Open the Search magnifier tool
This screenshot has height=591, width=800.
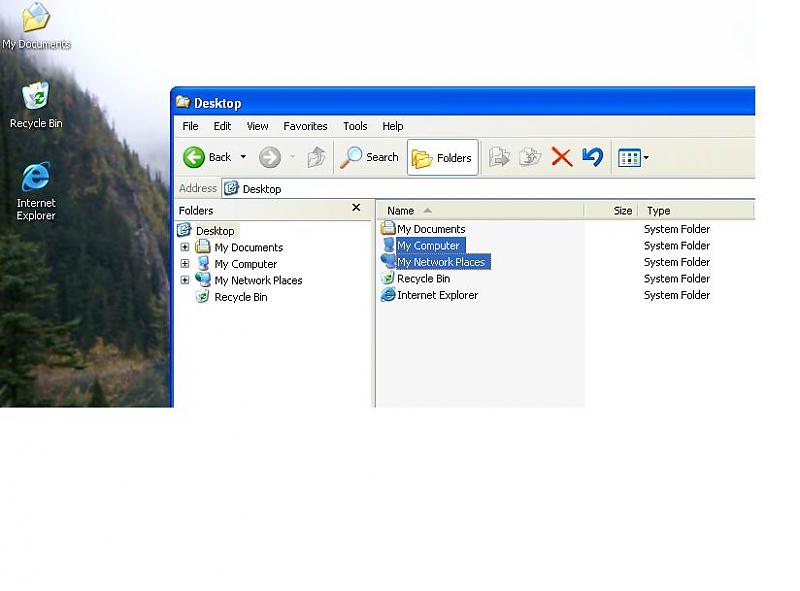352,157
